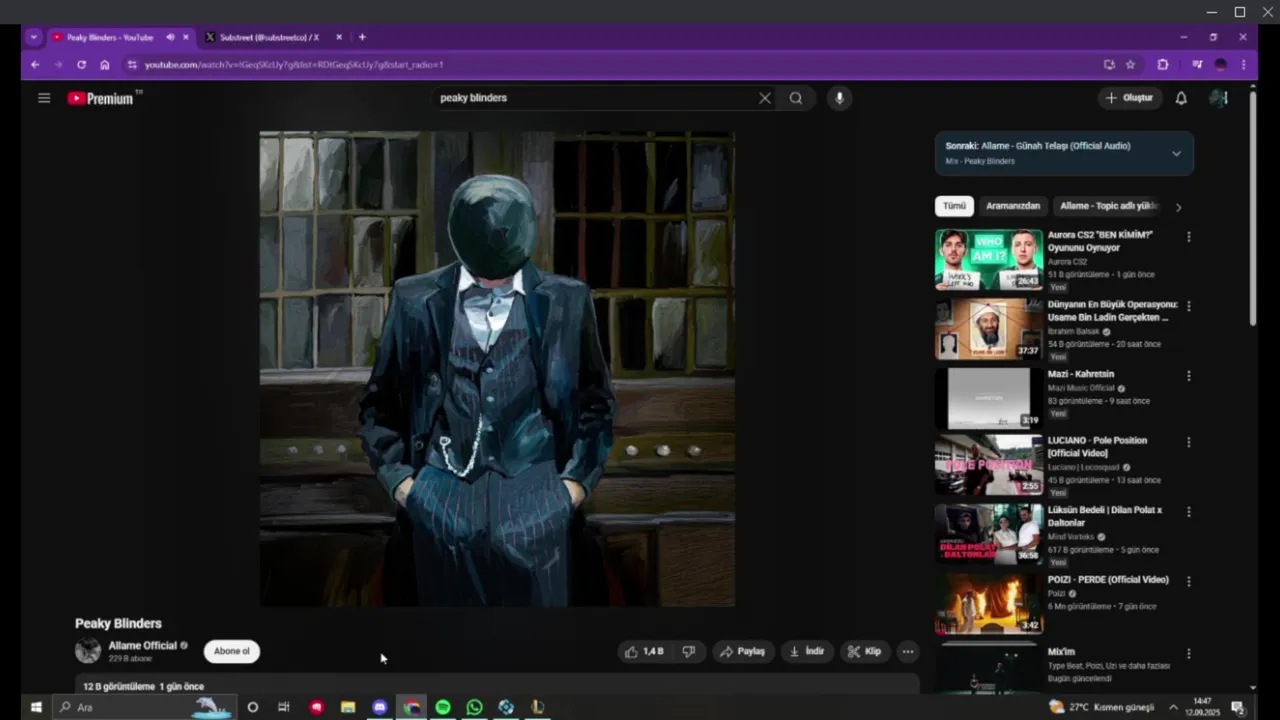Select the Tümü filter chip
This screenshot has width=1280, height=720.
[x=954, y=206]
